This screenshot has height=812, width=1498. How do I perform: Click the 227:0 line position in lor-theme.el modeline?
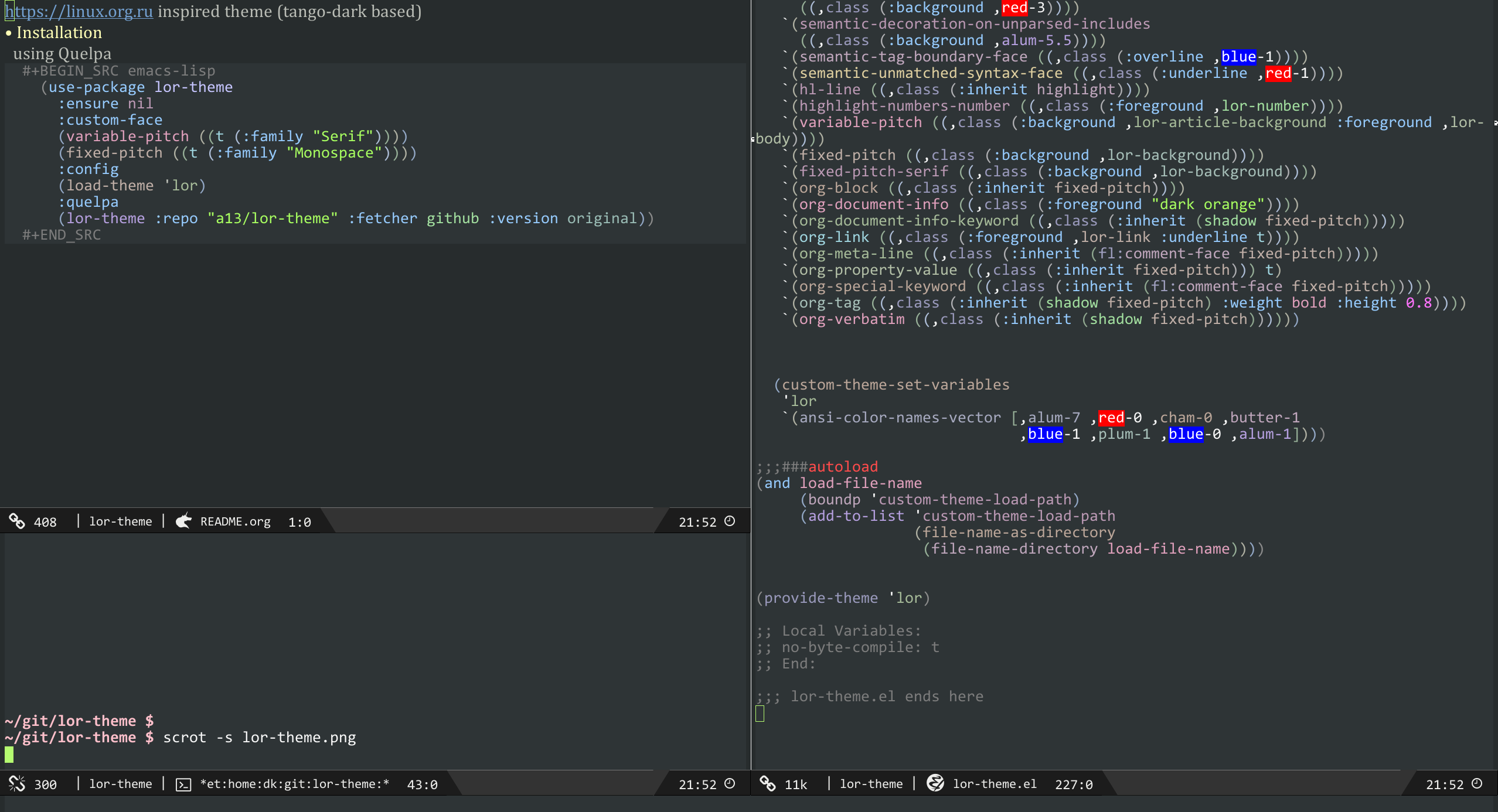[1074, 784]
